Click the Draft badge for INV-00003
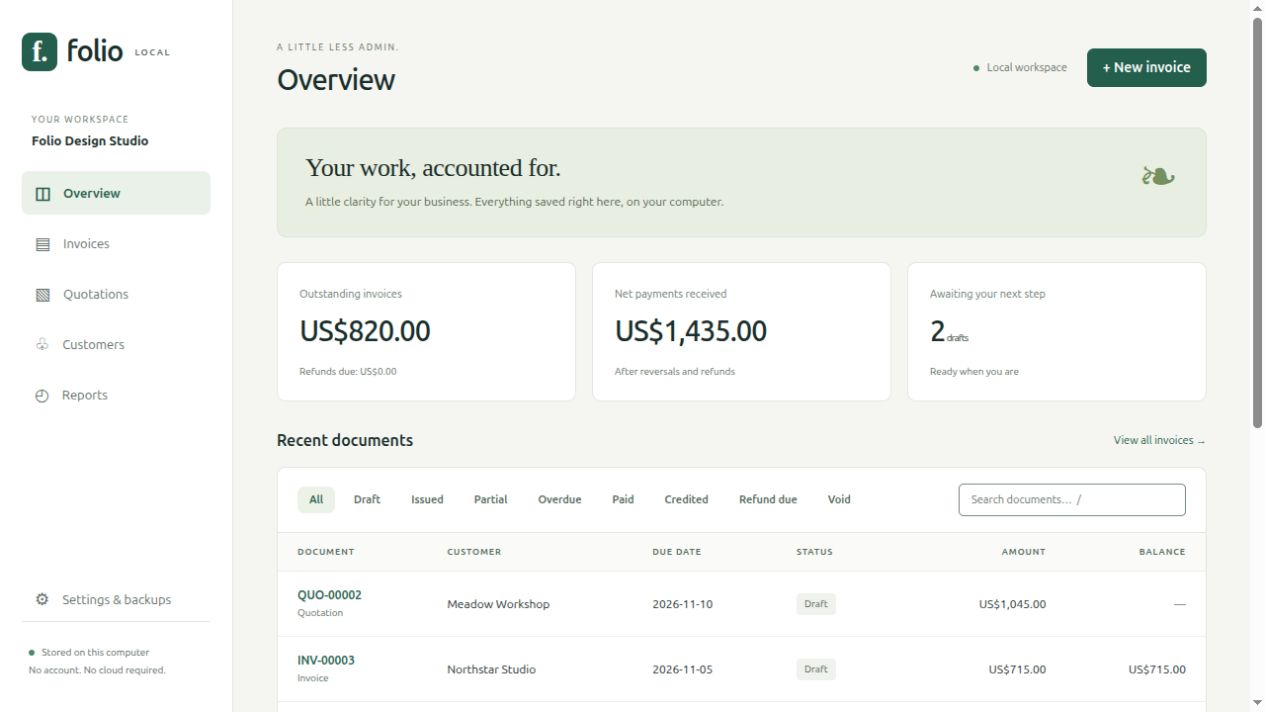The image size is (1265, 712). [816, 670]
